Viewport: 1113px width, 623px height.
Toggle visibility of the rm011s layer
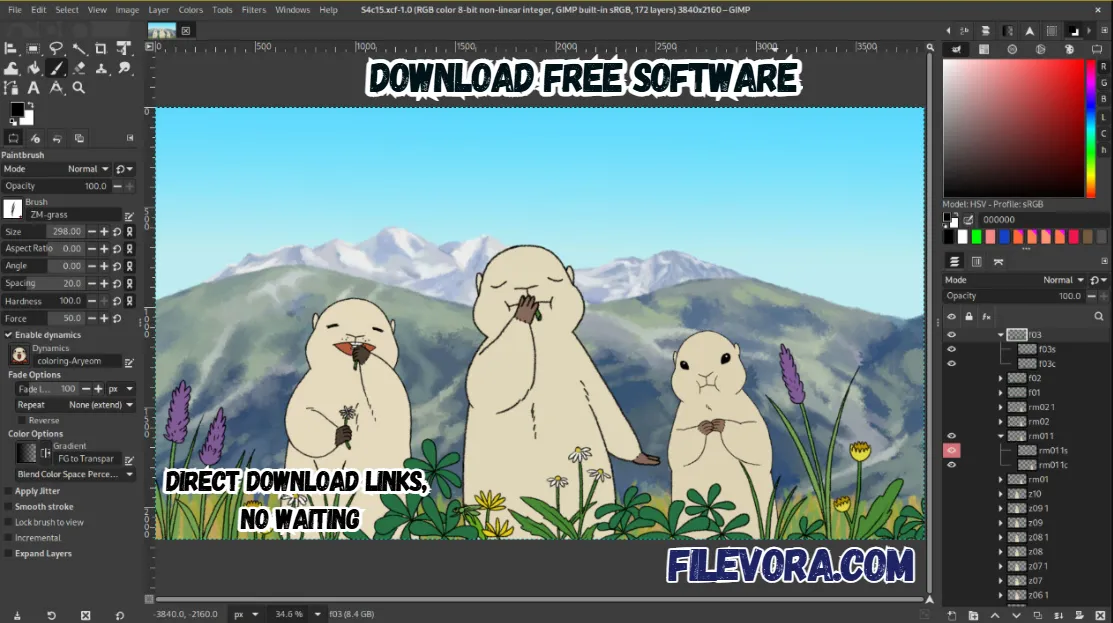[x=951, y=450]
